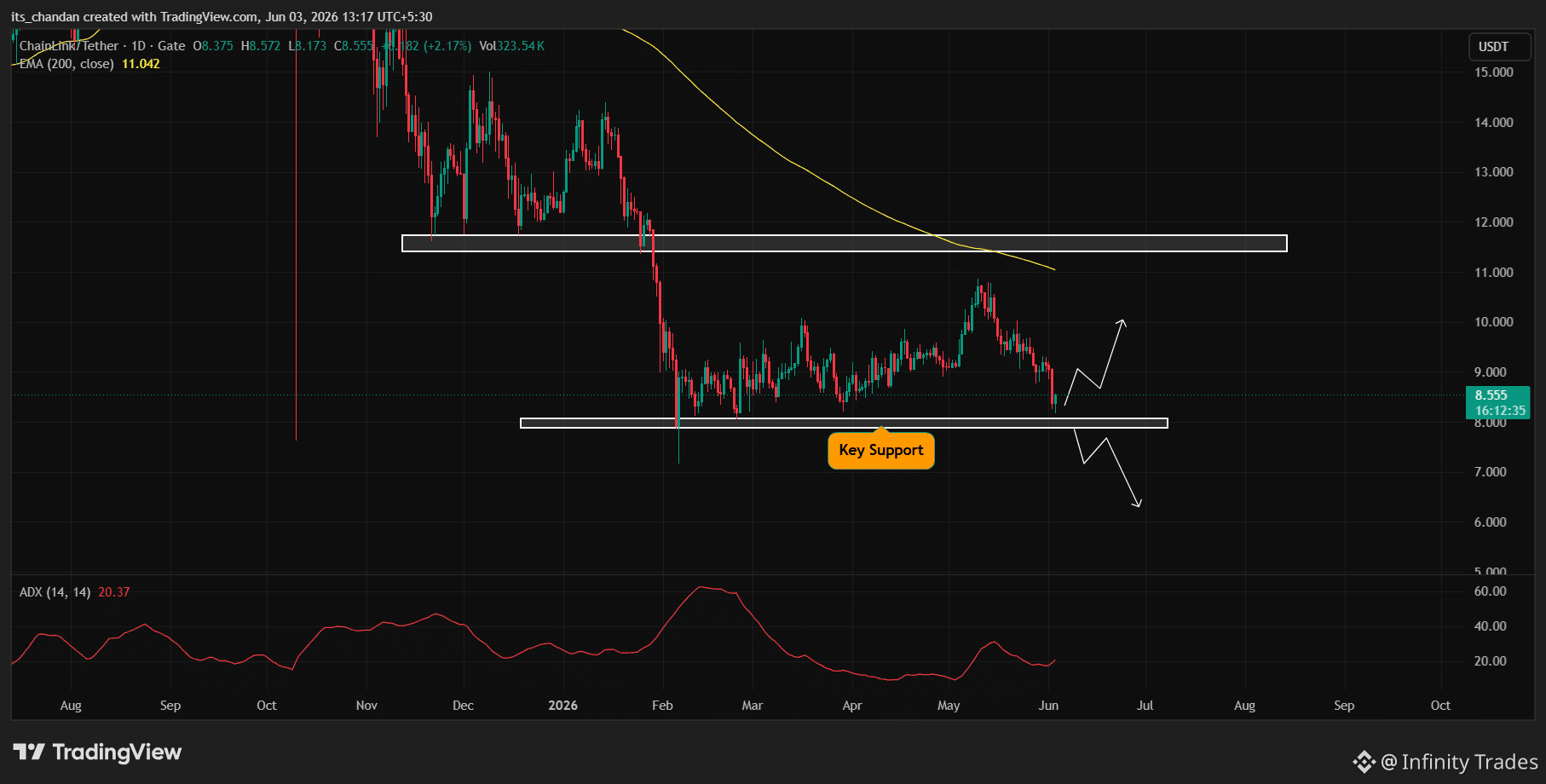This screenshot has width=1546, height=784.
Task: Click the 14.000 price axis label
Action: coord(1494,123)
